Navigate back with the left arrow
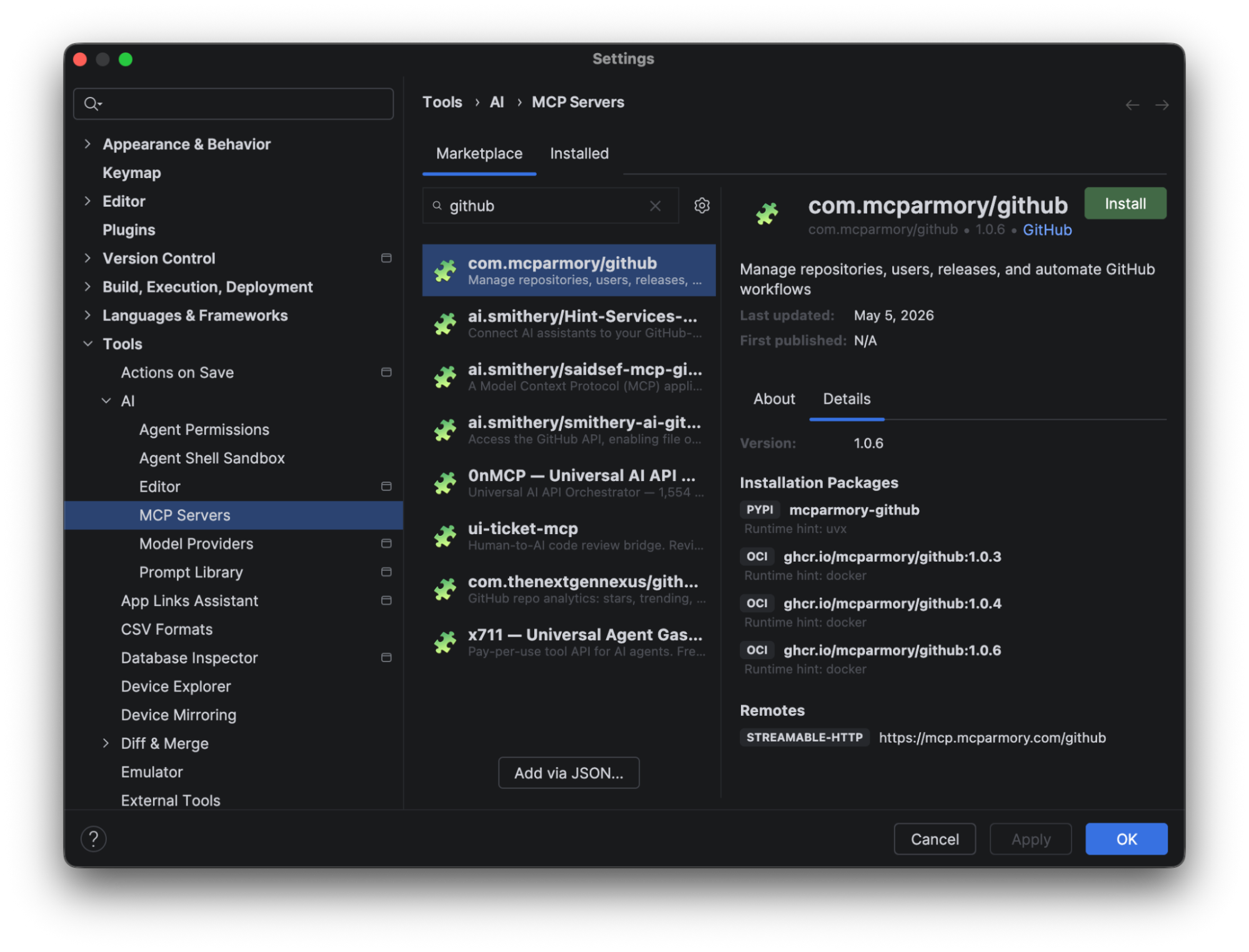1249x952 pixels. [1132, 105]
